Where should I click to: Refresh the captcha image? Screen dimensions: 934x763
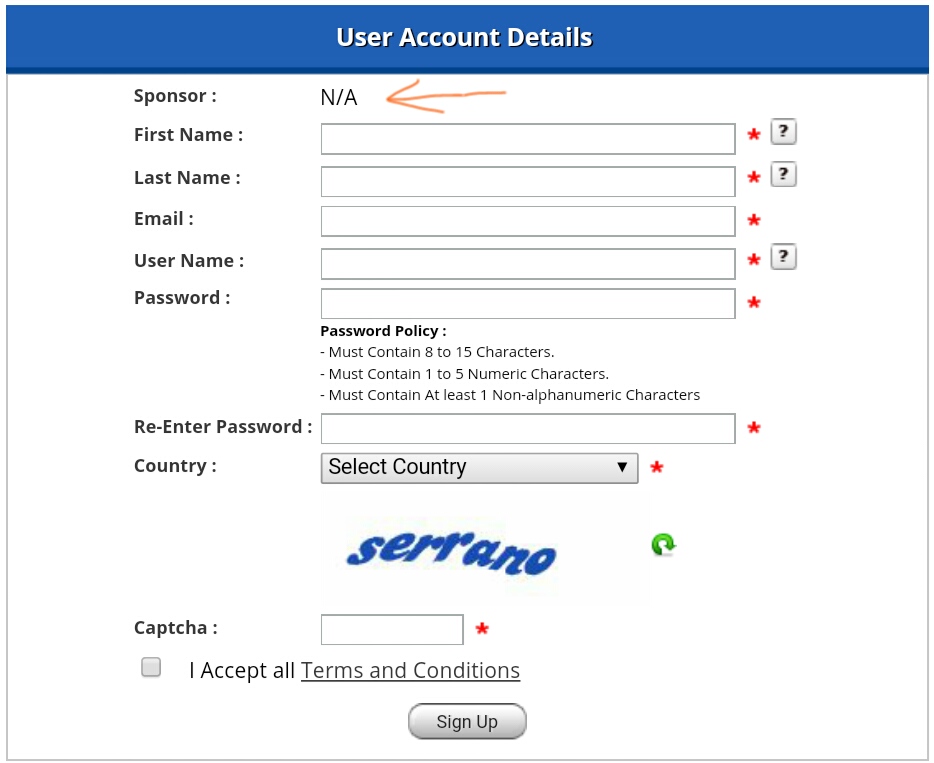[x=663, y=545]
